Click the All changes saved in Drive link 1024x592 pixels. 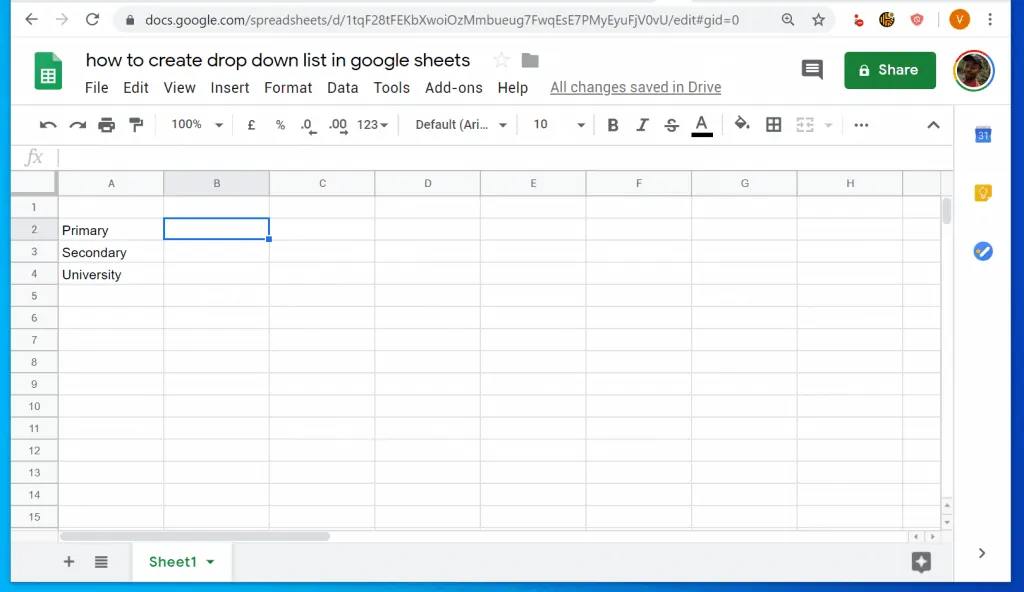click(635, 87)
